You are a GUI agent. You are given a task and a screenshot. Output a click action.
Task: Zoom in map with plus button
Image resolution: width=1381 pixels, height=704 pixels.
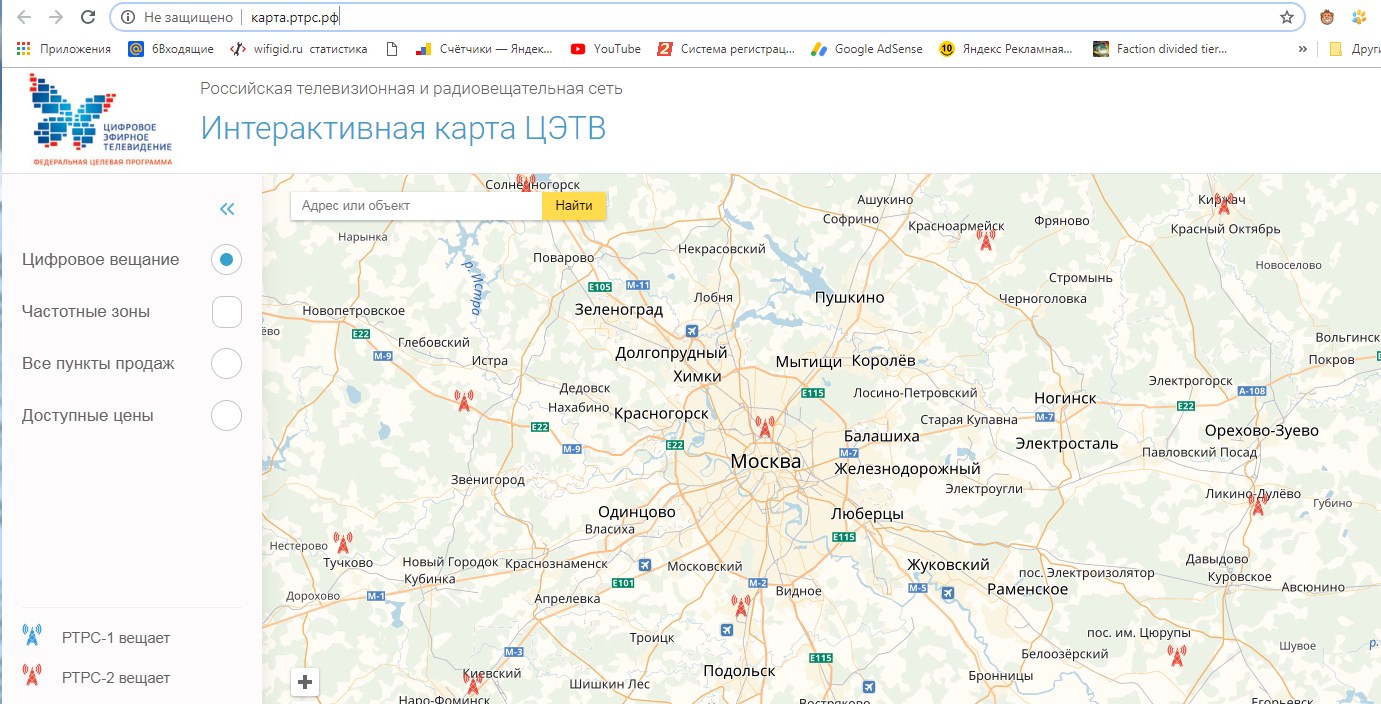(x=305, y=682)
